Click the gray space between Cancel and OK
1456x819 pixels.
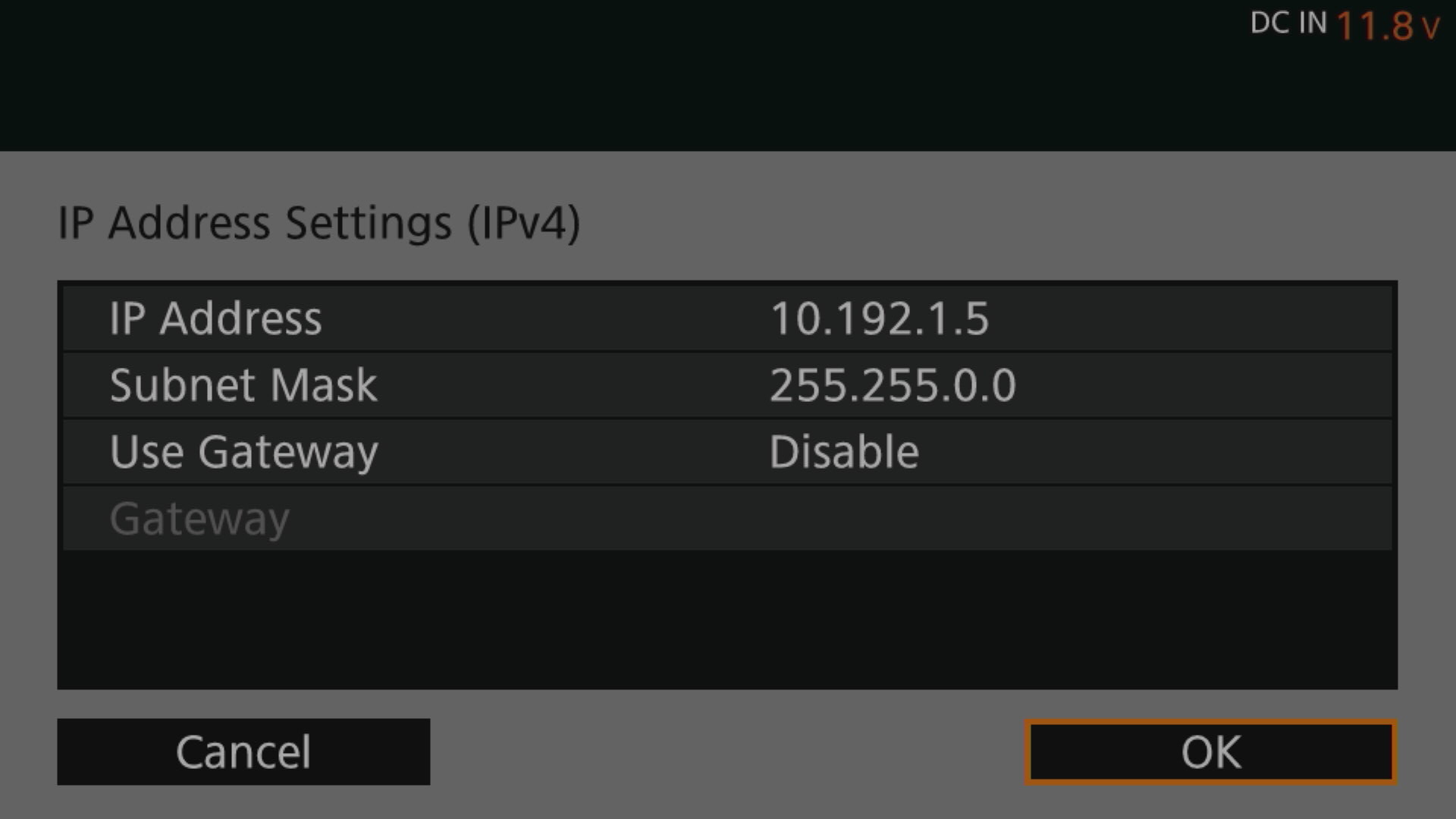click(727, 752)
